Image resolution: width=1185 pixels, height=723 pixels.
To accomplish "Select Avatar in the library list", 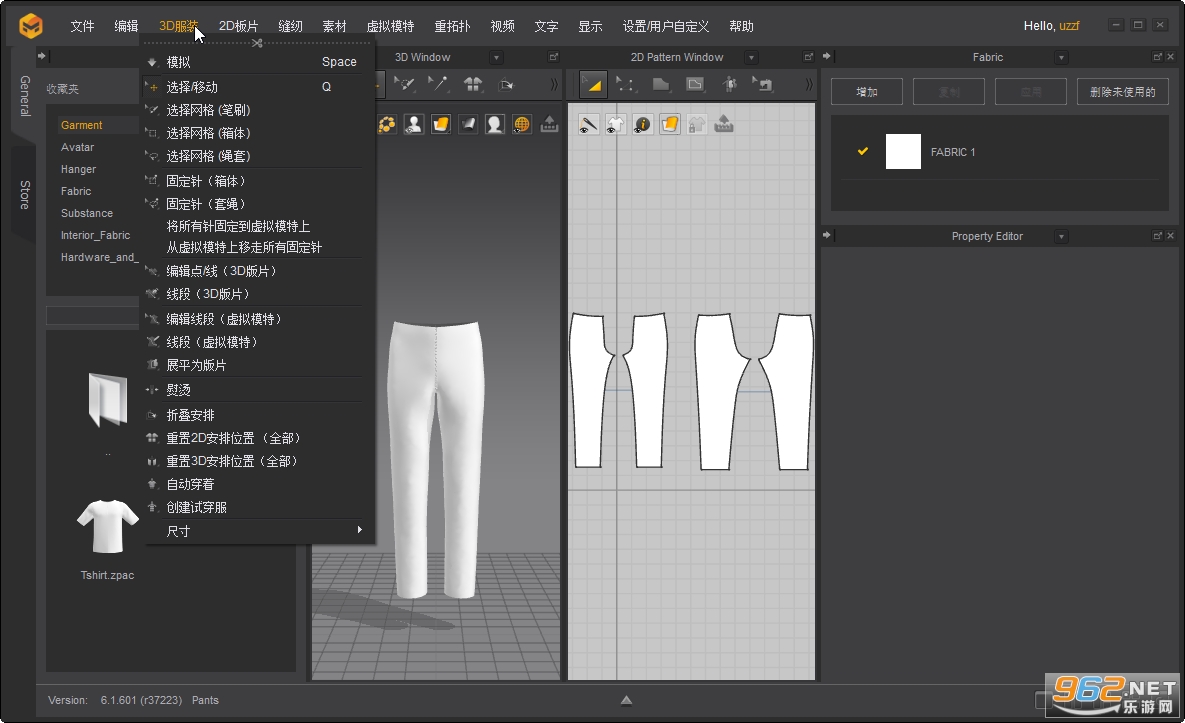I will click(x=77, y=147).
